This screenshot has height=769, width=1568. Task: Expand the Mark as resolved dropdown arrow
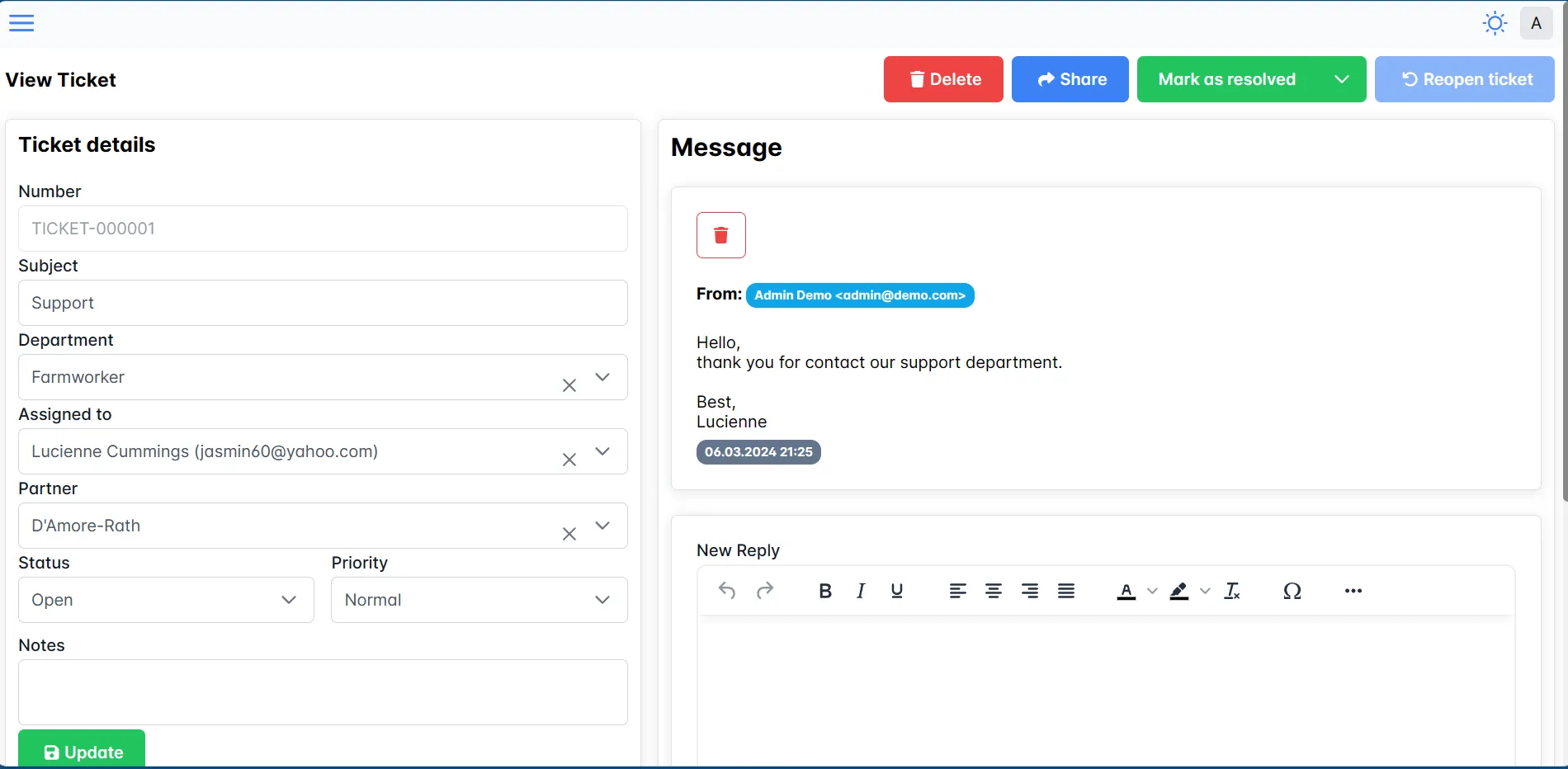click(x=1342, y=79)
